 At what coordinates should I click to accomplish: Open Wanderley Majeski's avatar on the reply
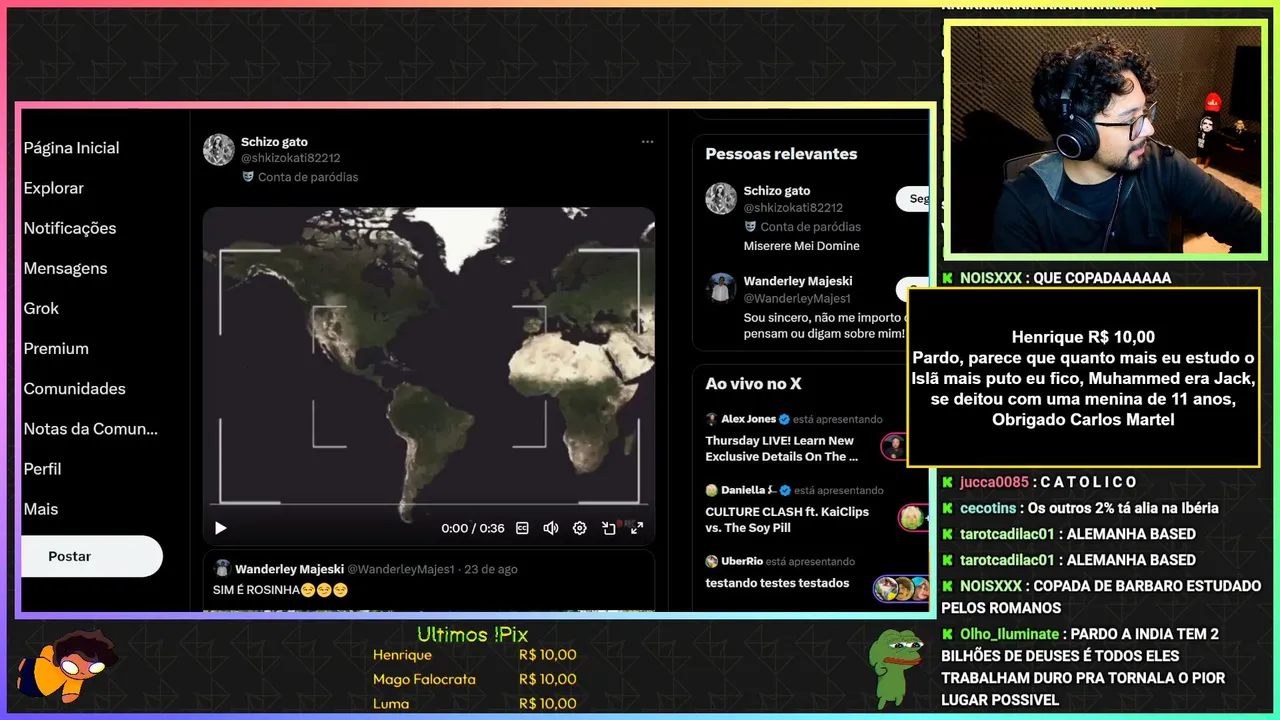(x=222, y=568)
